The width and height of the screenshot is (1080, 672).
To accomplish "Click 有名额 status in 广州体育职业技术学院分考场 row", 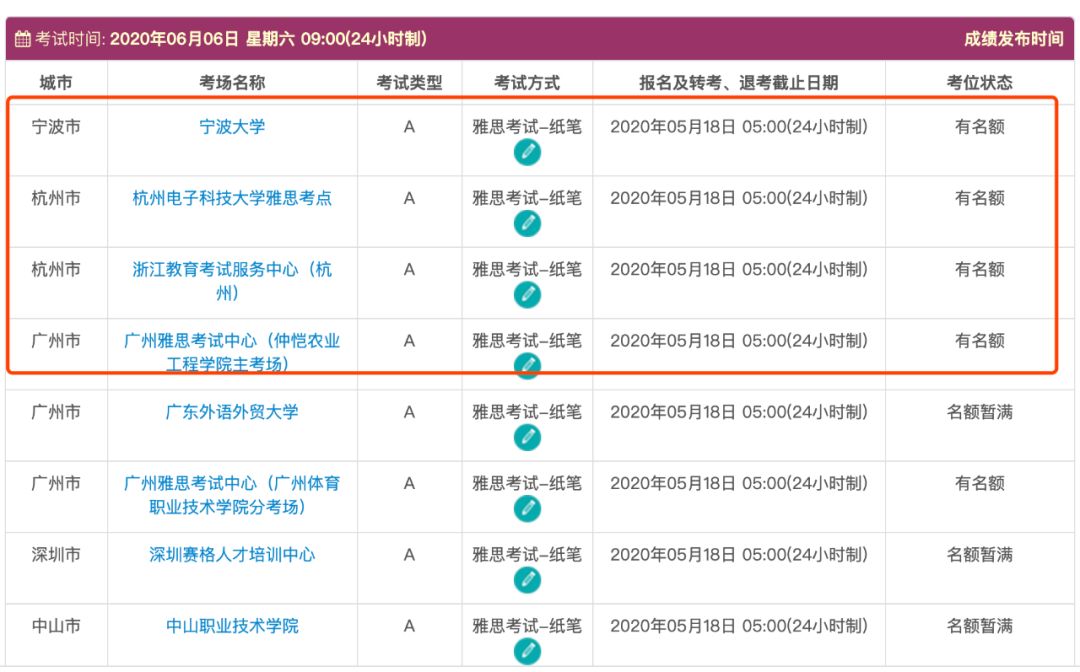I will click(979, 483).
